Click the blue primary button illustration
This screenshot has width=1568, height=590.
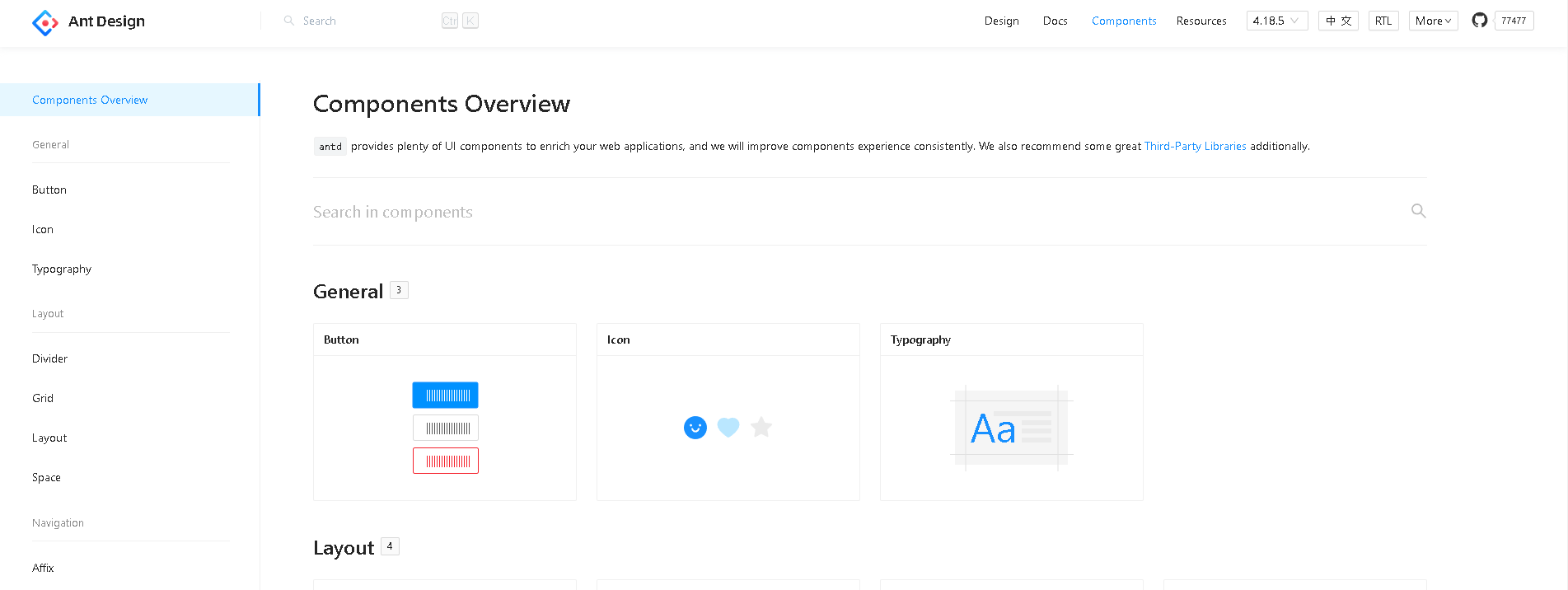445,396
